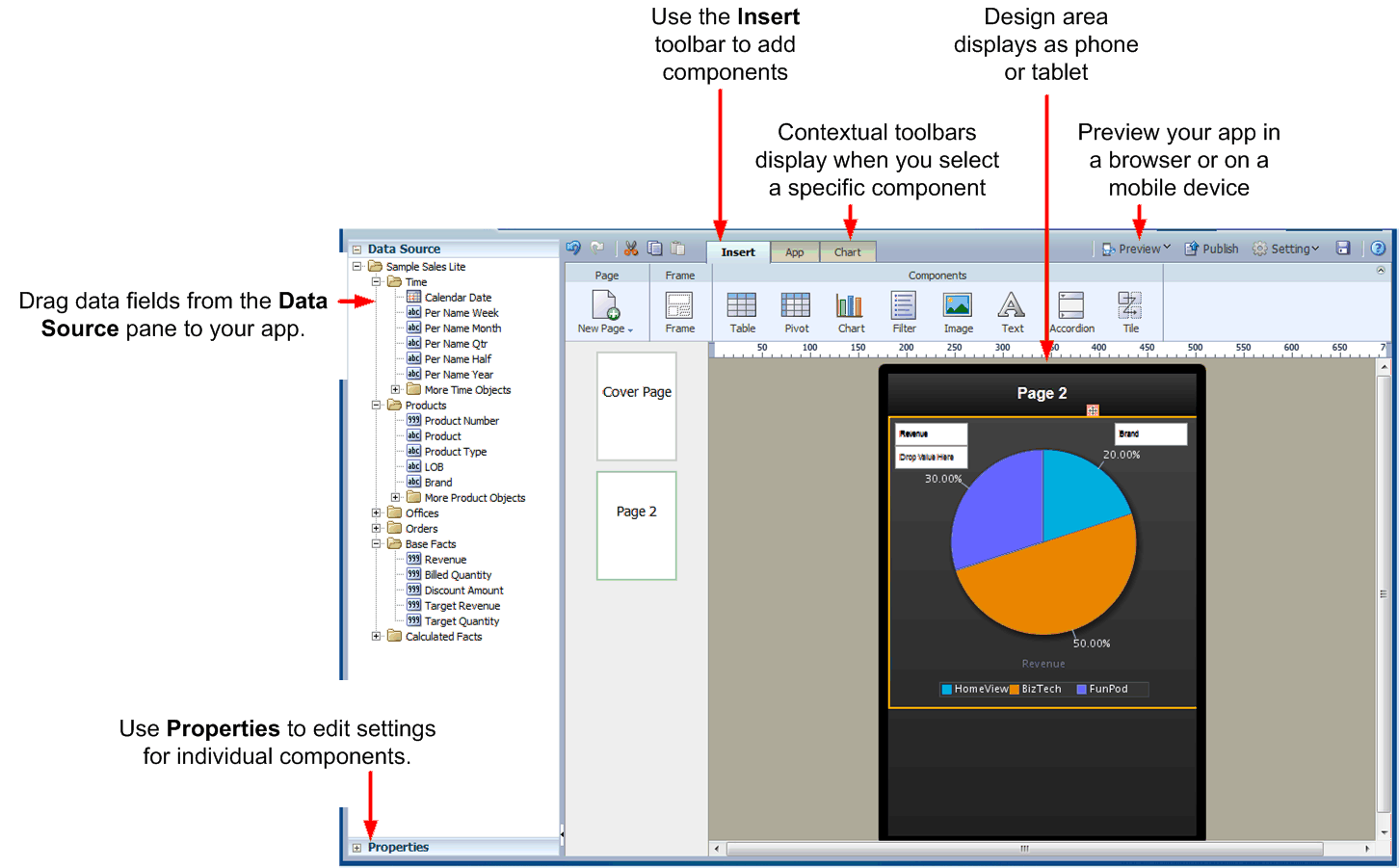Insert a Text component

(x=1012, y=312)
